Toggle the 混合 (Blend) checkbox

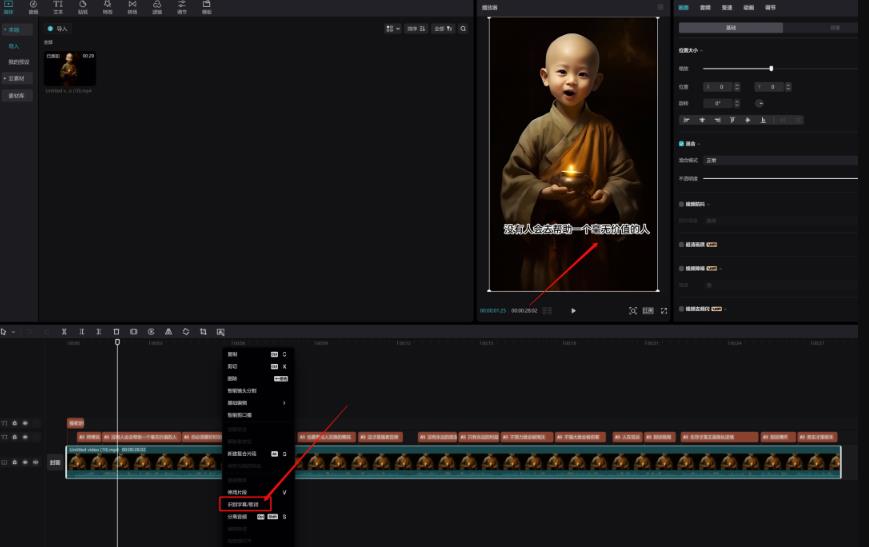point(682,144)
